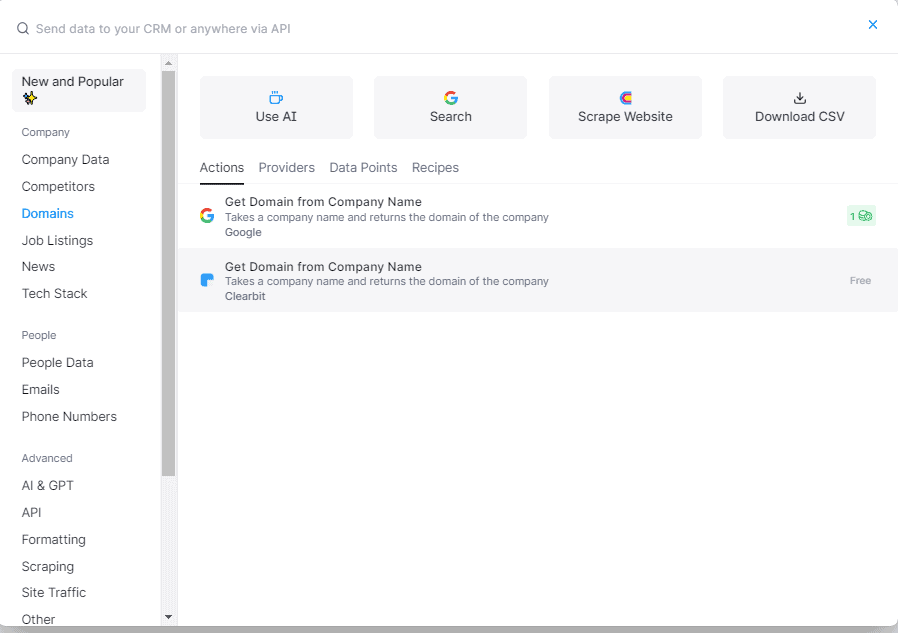Open Company Data in sidebar
Image resolution: width=898 pixels, height=633 pixels.
pyautogui.click(x=65, y=160)
